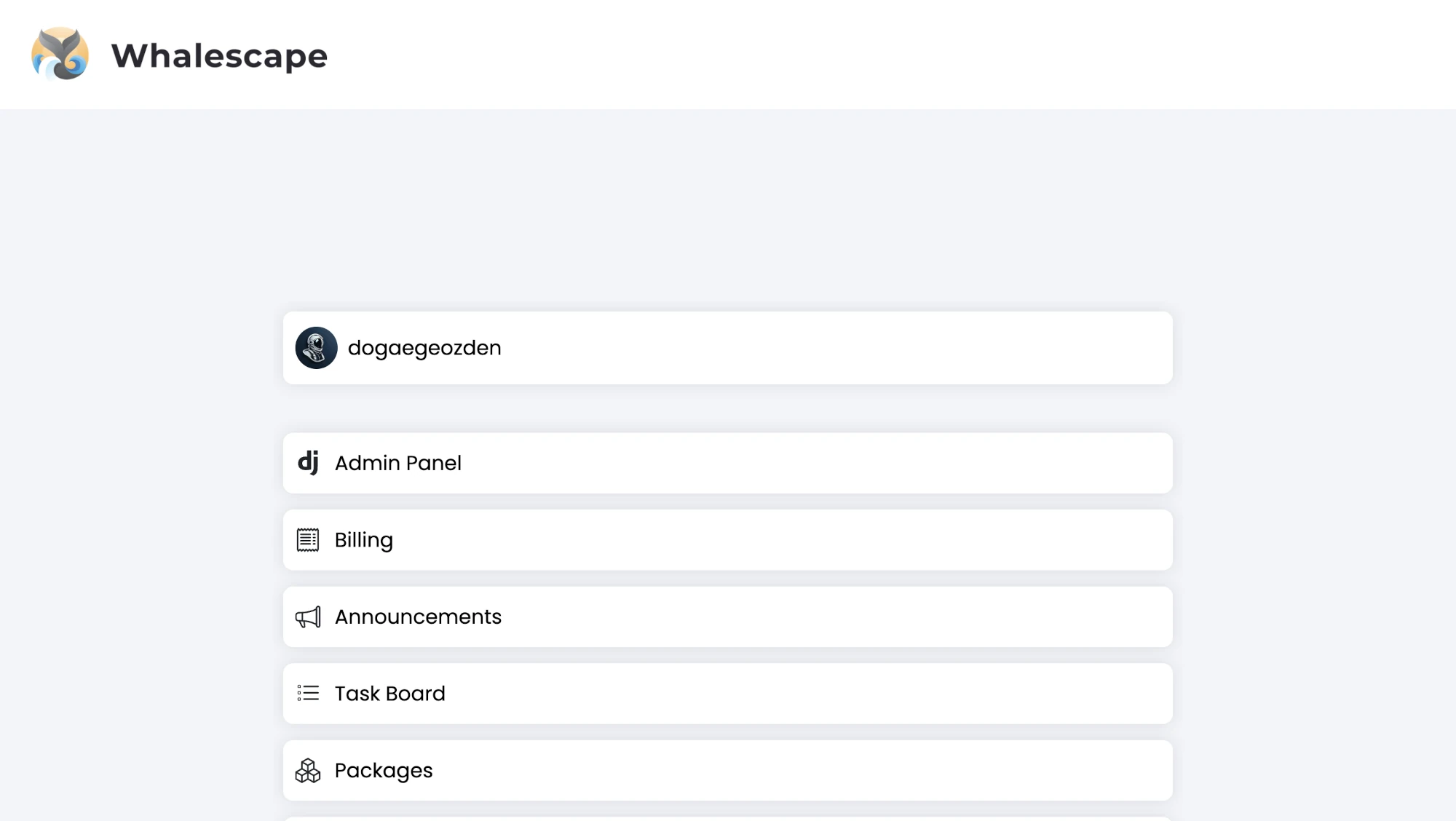Click the Announcements megaphone icon
This screenshot has height=821, width=1456.
(x=308, y=617)
